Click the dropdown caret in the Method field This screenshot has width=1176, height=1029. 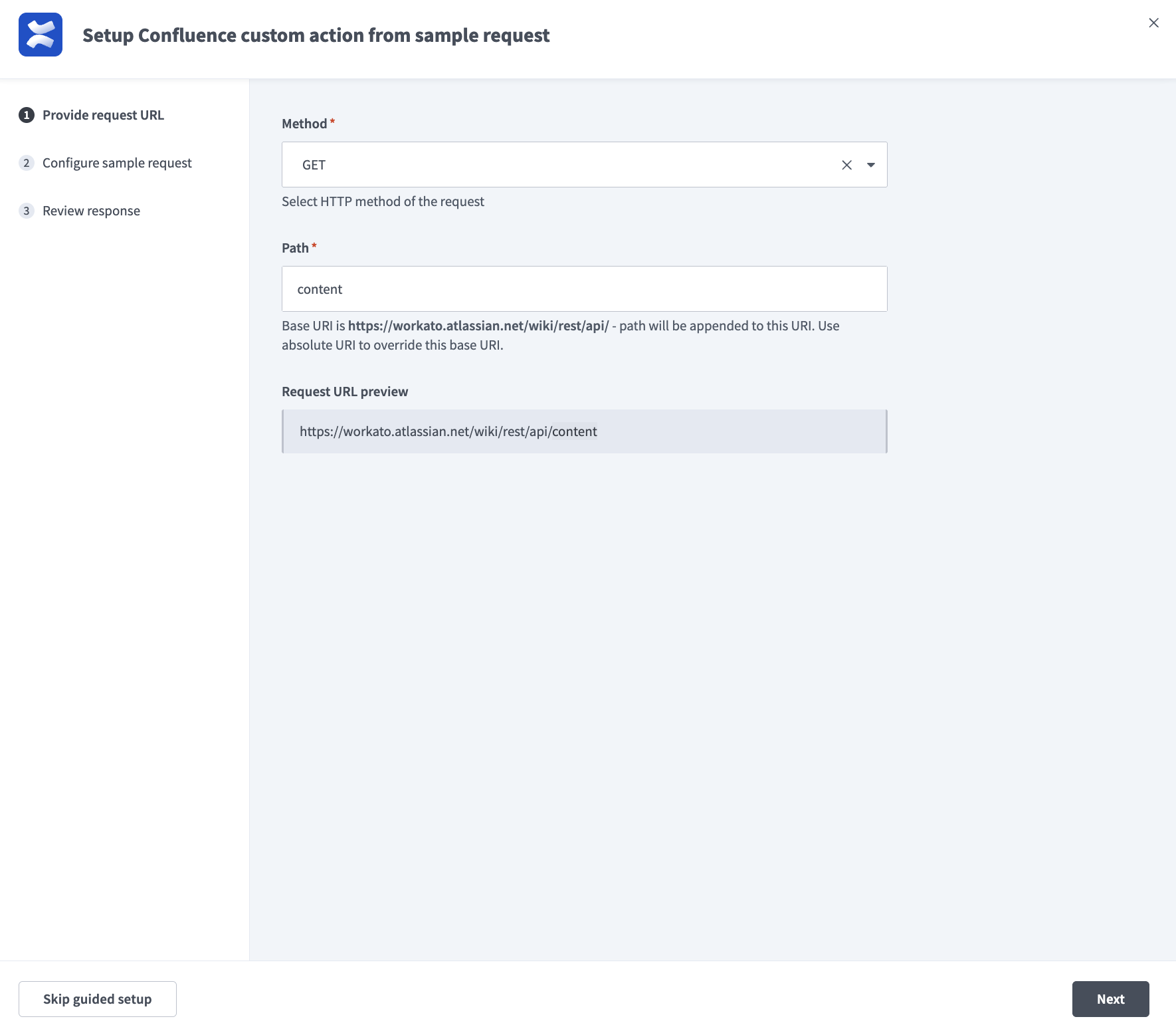pyautogui.click(x=870, y=164)
